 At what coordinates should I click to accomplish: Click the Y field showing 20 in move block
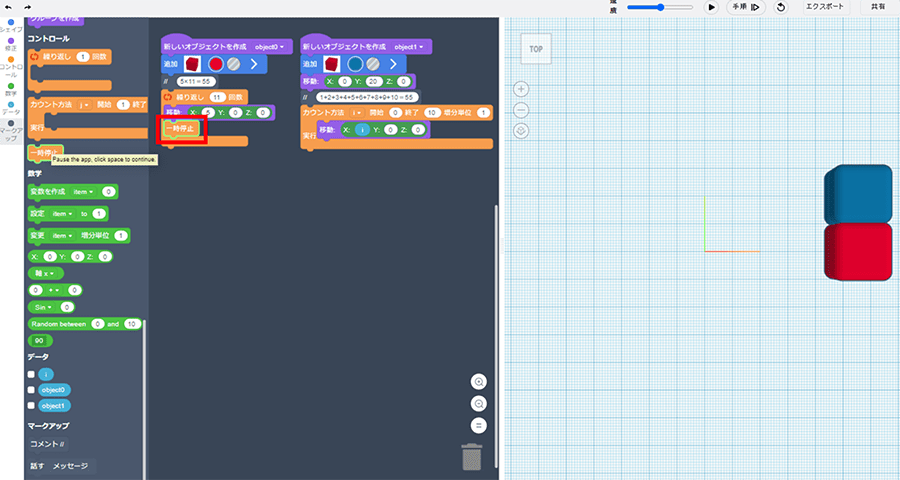pyautogui.click(x=374, y=82)
